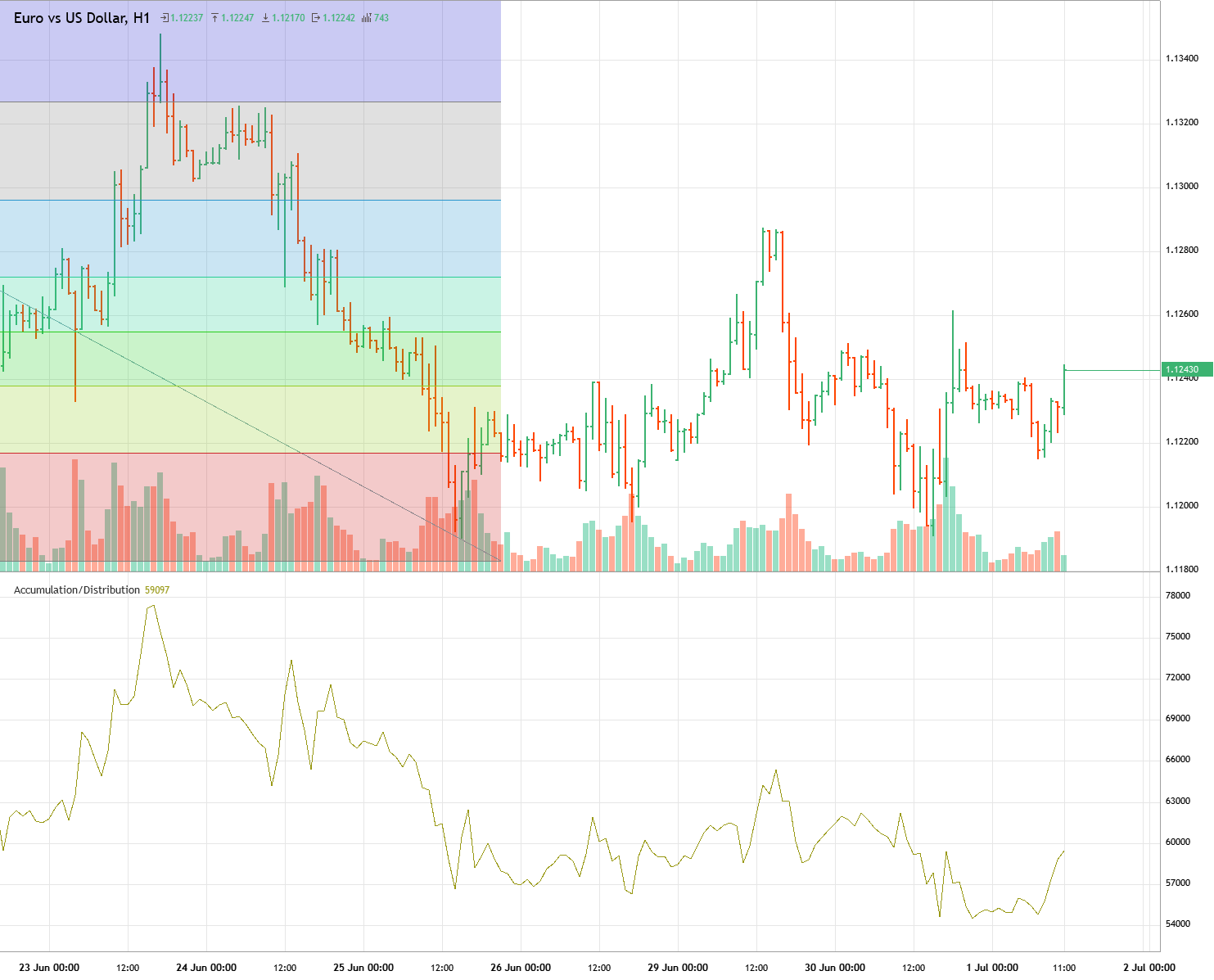Click the 24 Jun 00:00 time label

click(x=206, y=968)
